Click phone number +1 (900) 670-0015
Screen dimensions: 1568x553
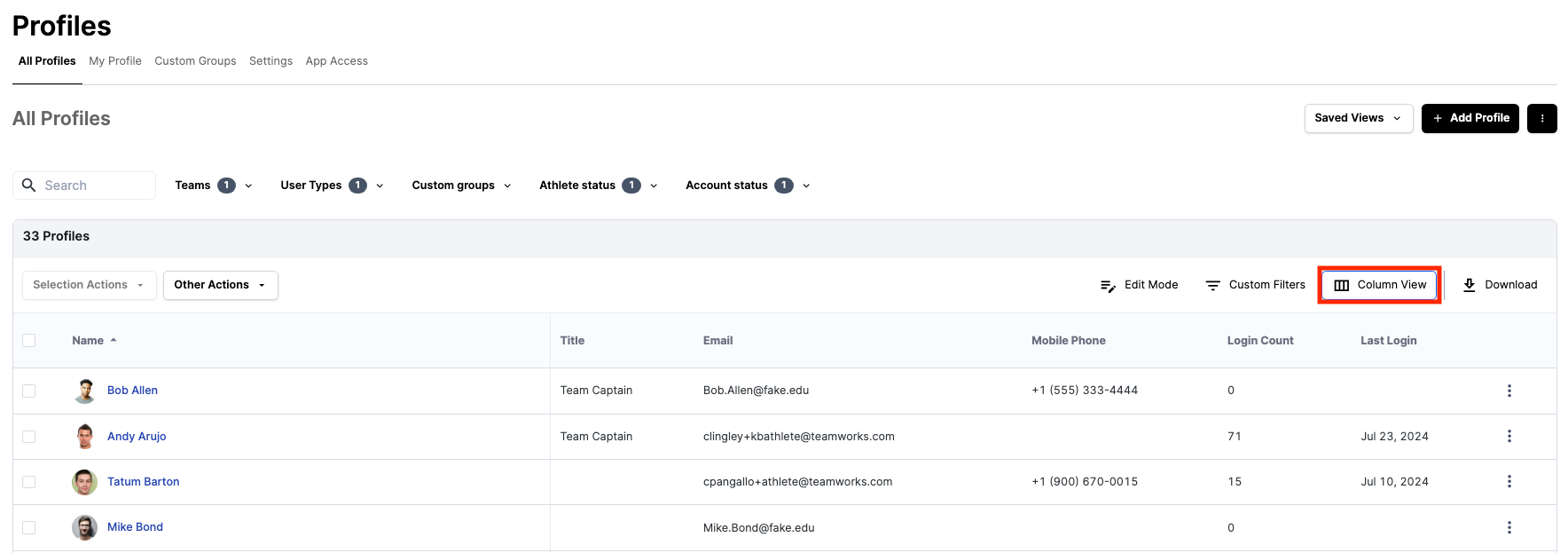1084,482
